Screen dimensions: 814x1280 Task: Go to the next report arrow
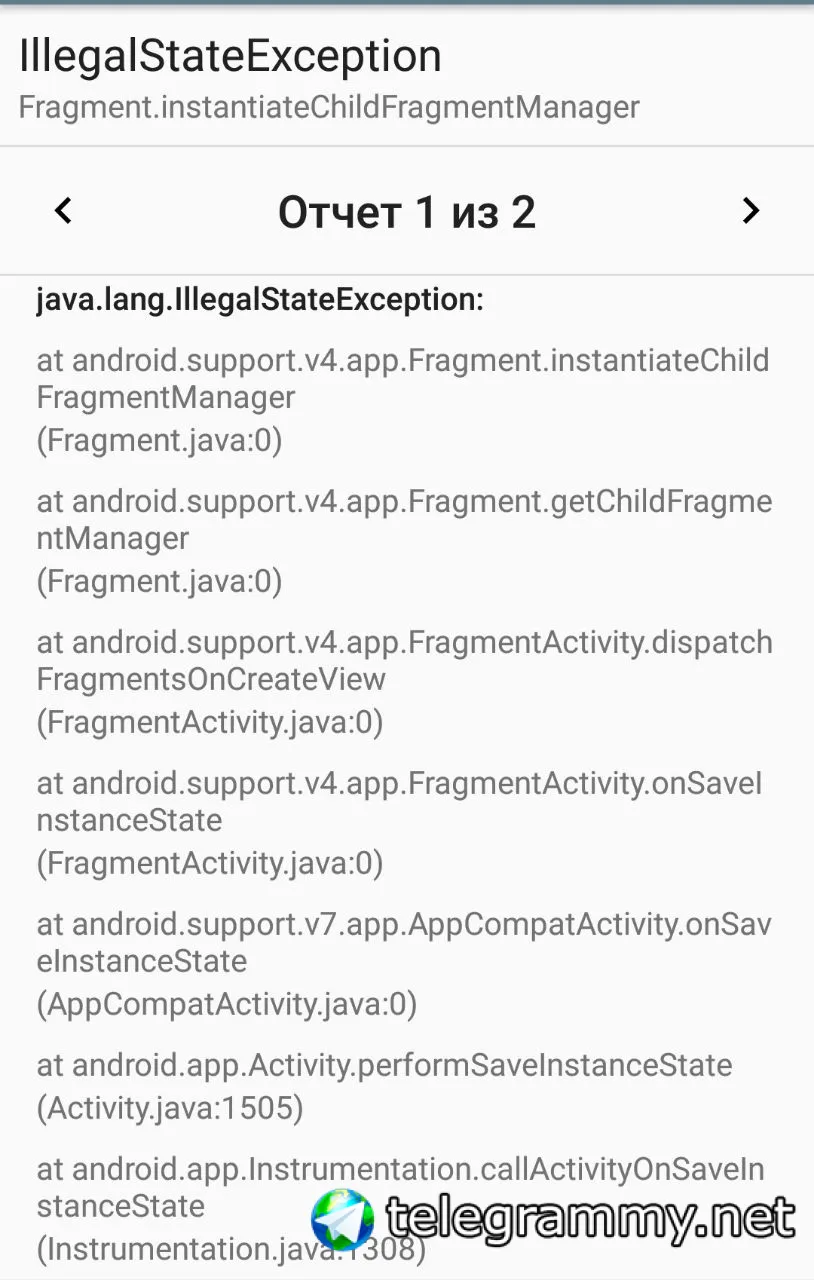pos(750,211)
